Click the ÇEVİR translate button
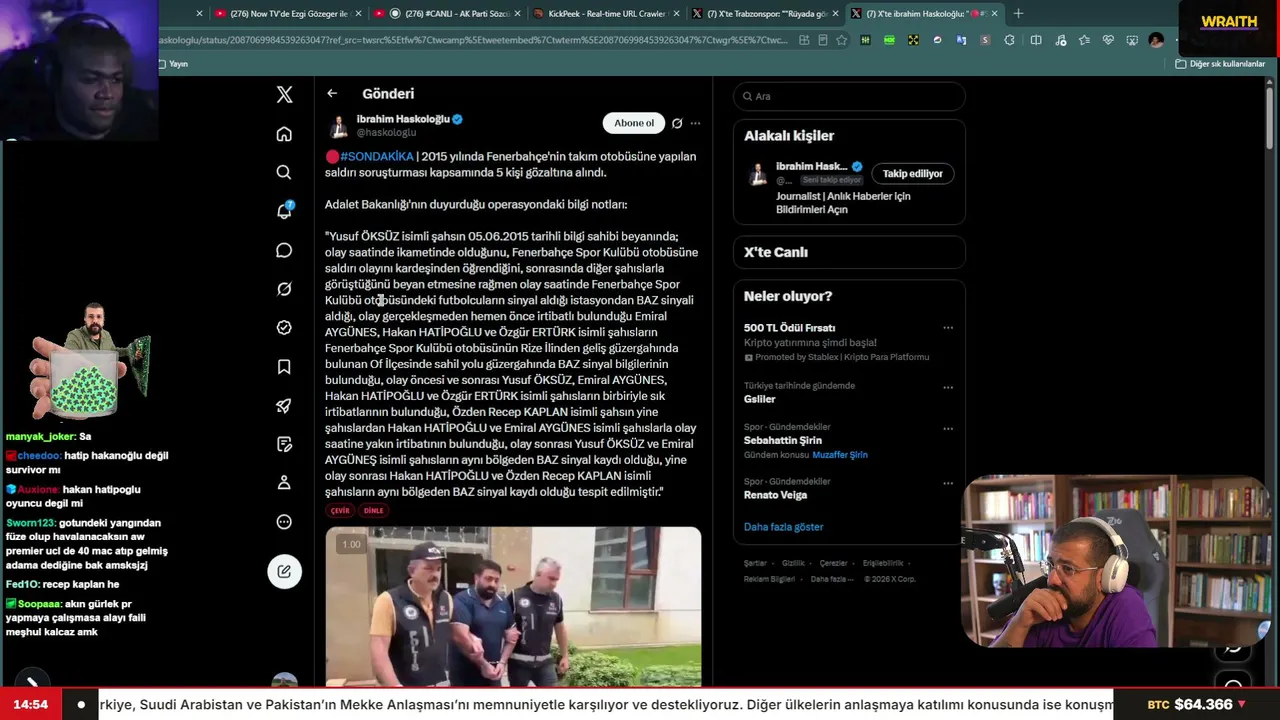The height and width of the screenshot is (720, 1280). (x=340, y=510)
